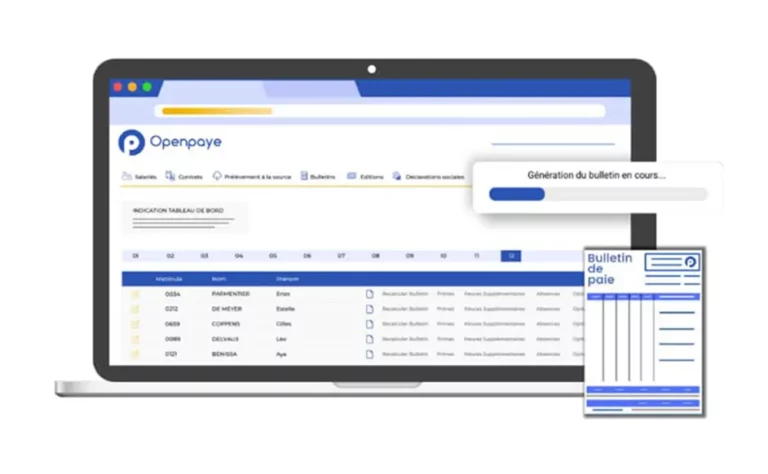Click the bulletin generation progress bar
This screenshot has height=474, width=768.
tap(597, 194)
